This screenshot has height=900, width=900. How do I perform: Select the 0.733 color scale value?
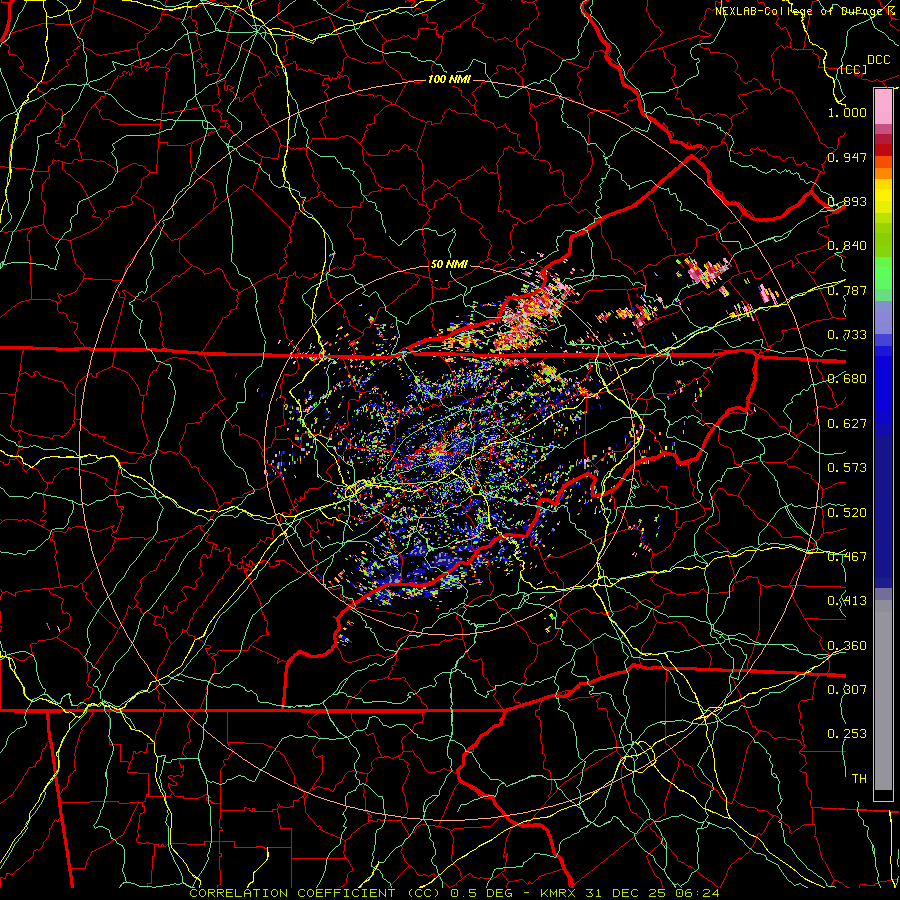847,334
